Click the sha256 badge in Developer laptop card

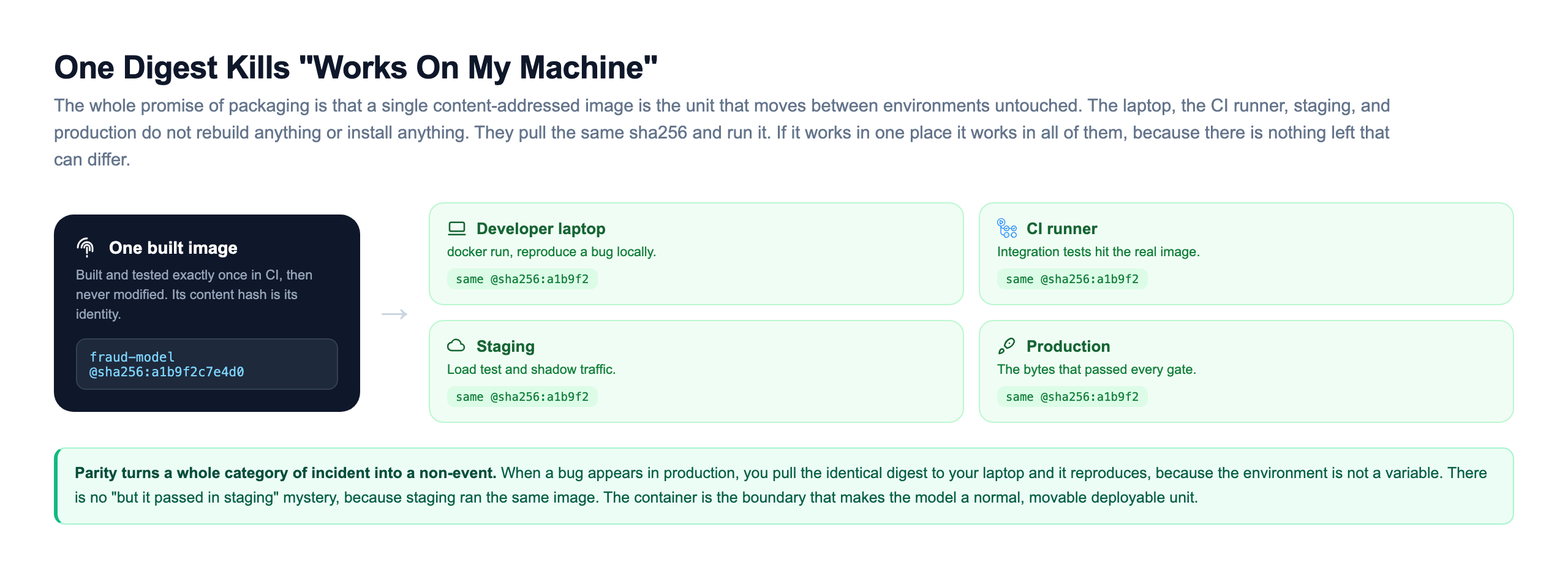coord(522,279)
